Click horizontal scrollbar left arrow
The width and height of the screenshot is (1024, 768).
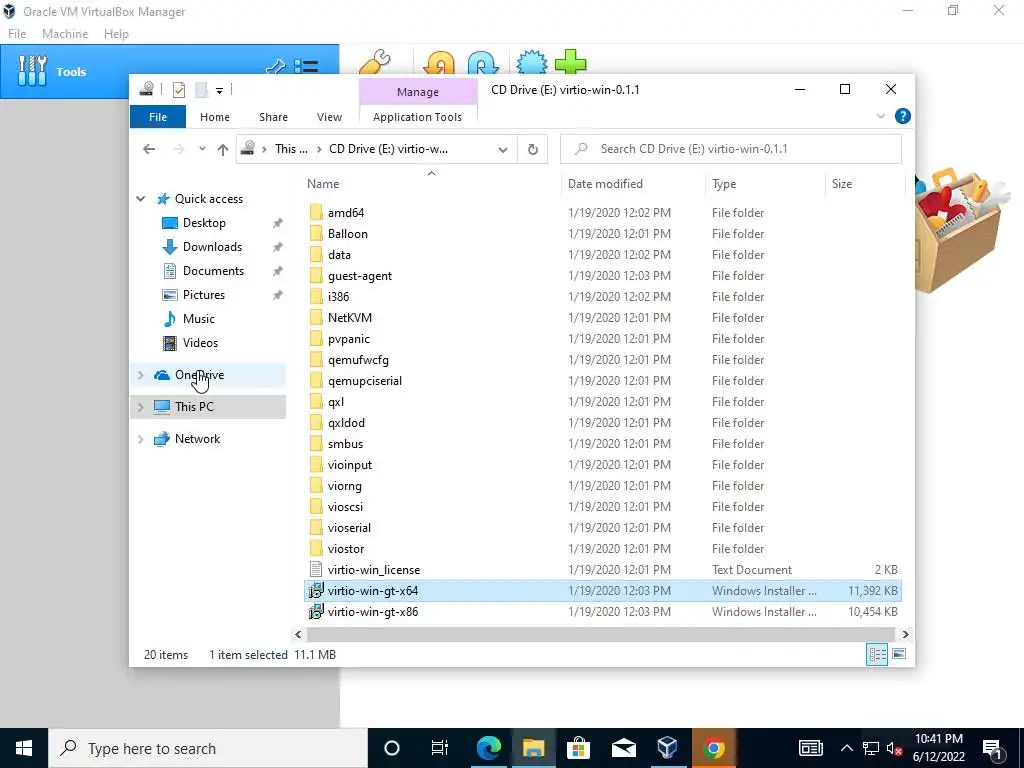298,634
